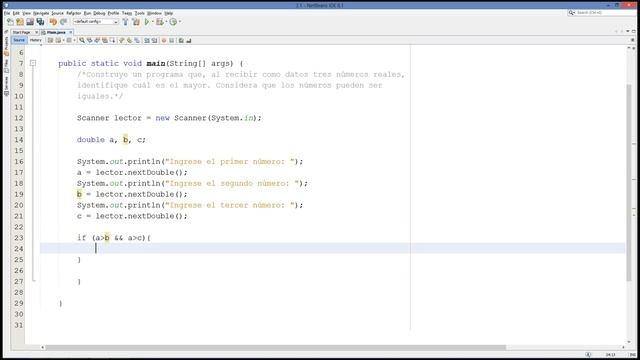Click the Back navigation icon in editor toolbar

click(58, 40)
